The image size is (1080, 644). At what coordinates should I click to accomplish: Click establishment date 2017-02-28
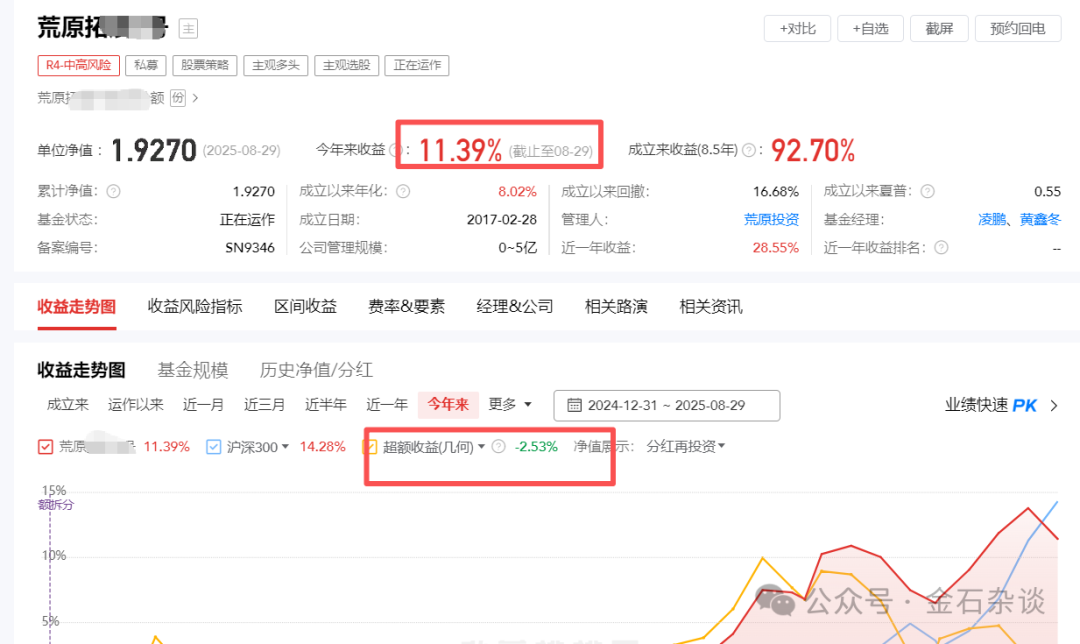[x=501, y=219]
